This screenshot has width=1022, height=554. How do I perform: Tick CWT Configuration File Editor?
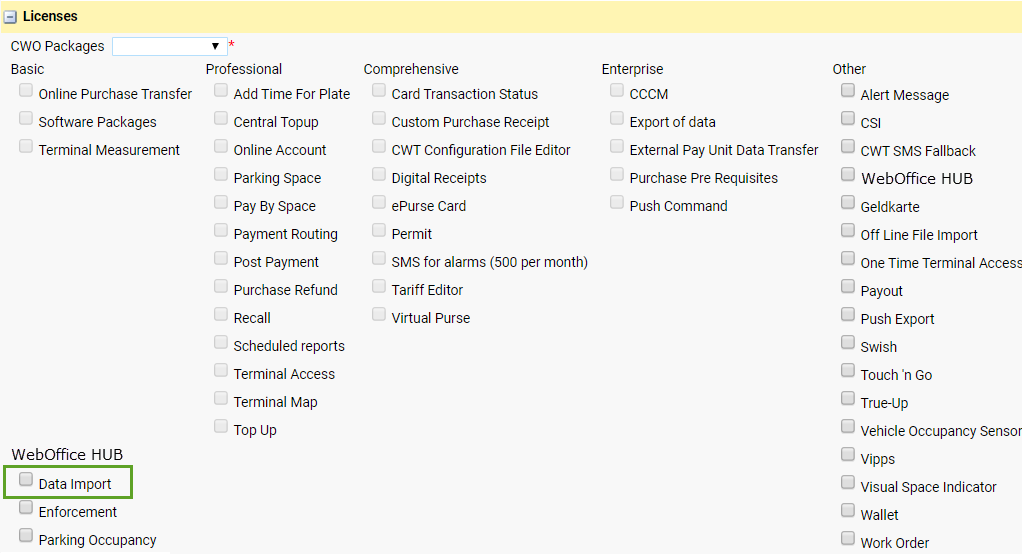point(379,146)
